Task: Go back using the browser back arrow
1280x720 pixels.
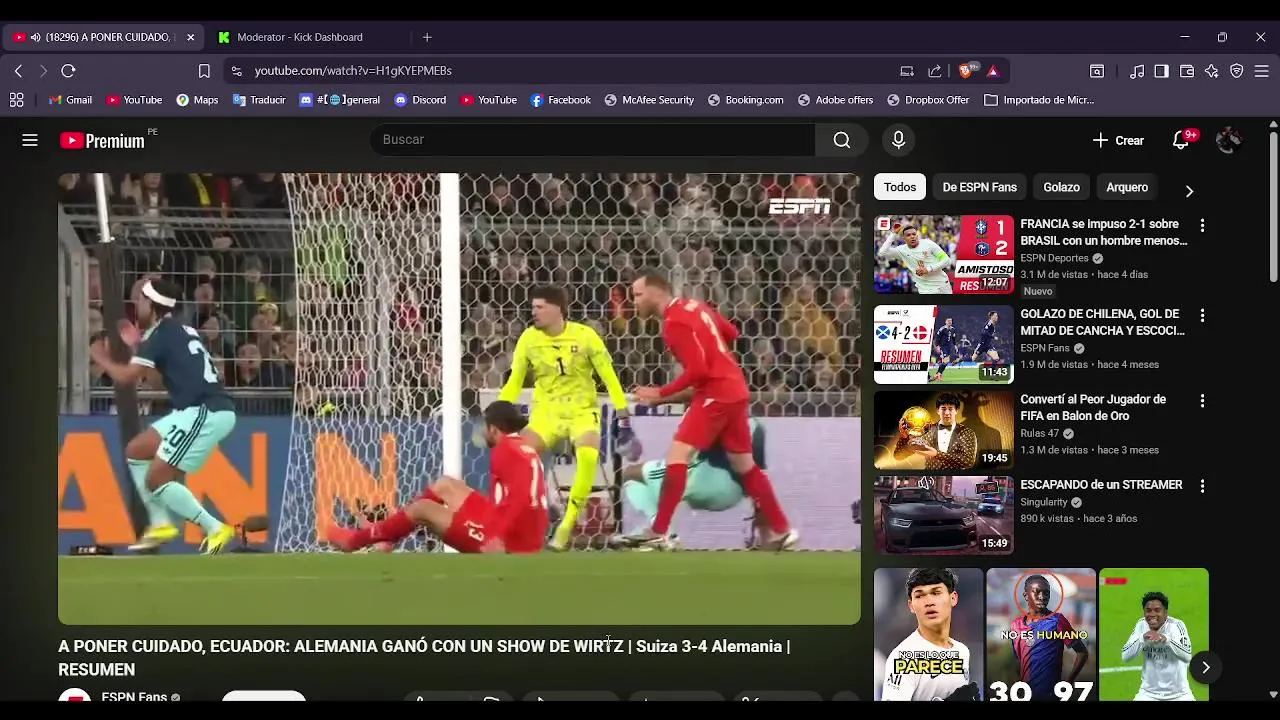Action: tap(18, 71)
